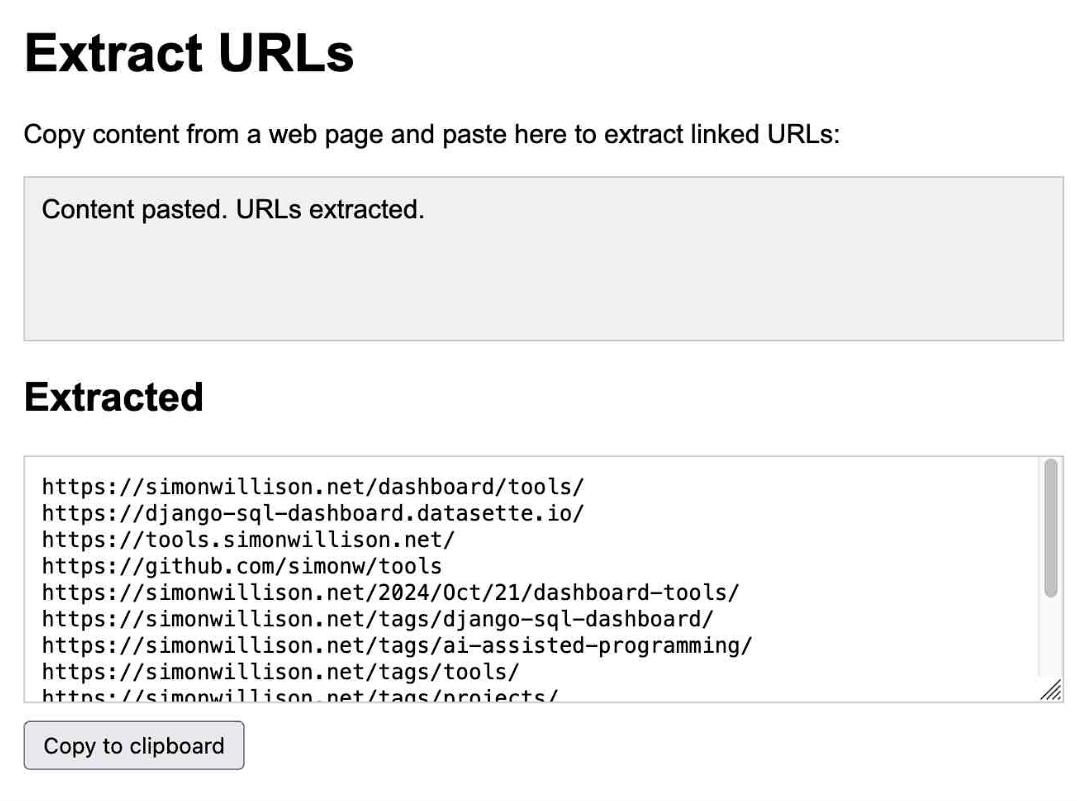Click the 'Copy content from a web page' instruction text
This screenshot has height=801, width=1077.
tap(200, 134)
